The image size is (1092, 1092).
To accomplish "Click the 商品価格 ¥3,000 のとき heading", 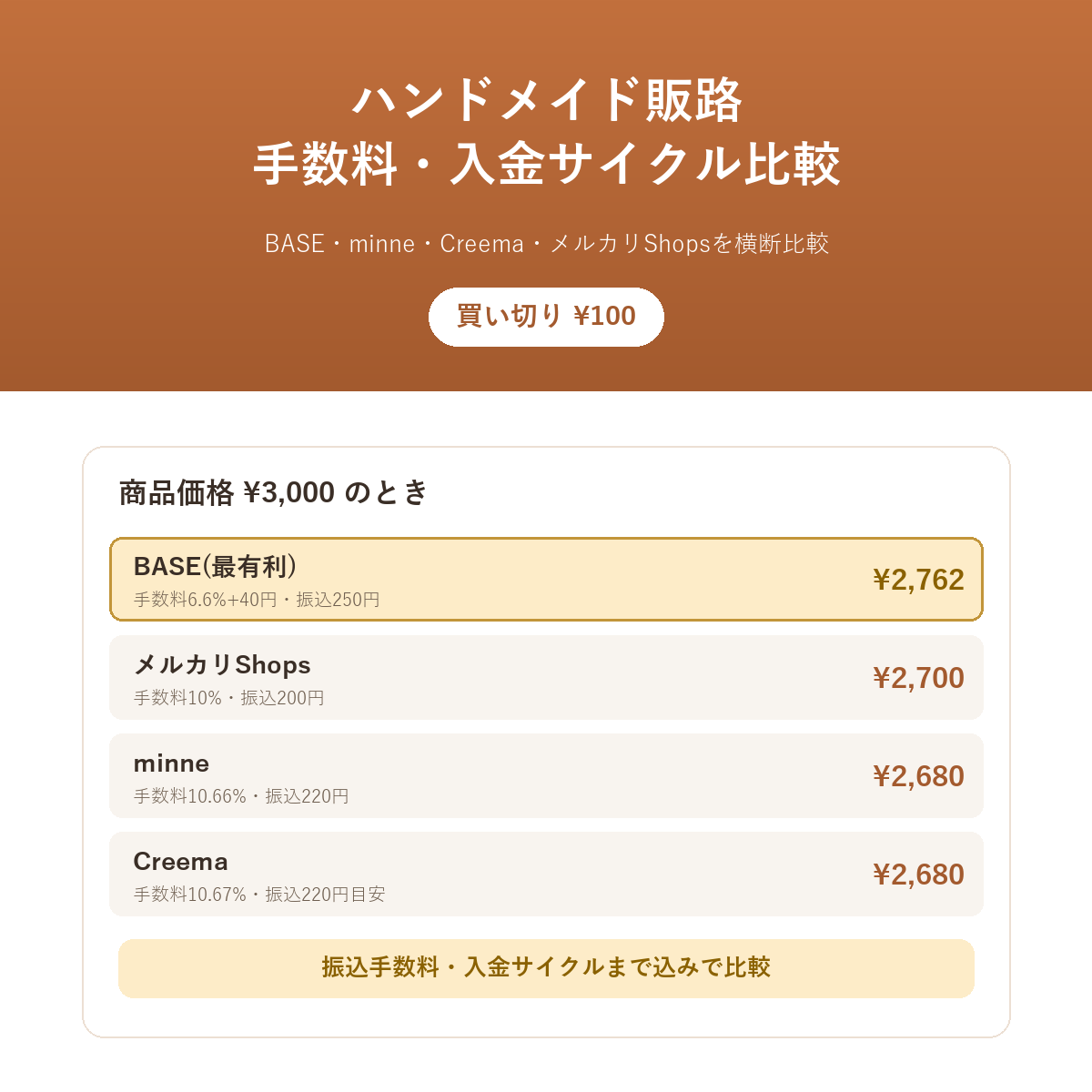I will pyautogui.click(x=273, y=492).
